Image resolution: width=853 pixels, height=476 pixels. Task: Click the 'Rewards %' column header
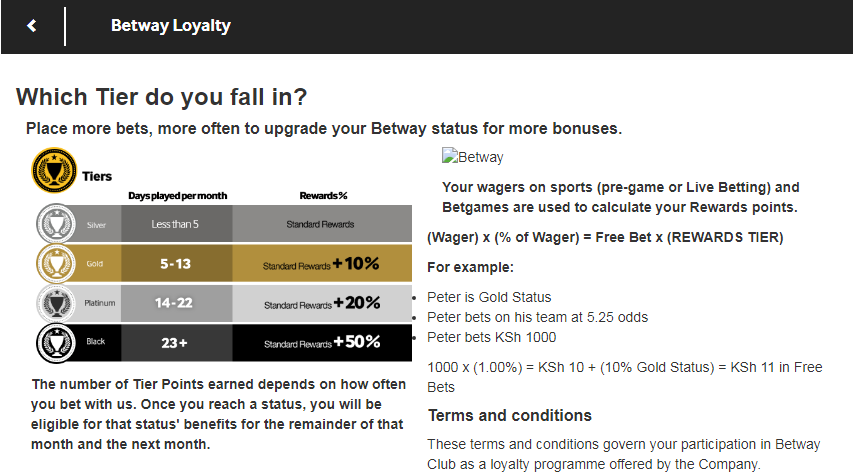(x=323, y=196)
